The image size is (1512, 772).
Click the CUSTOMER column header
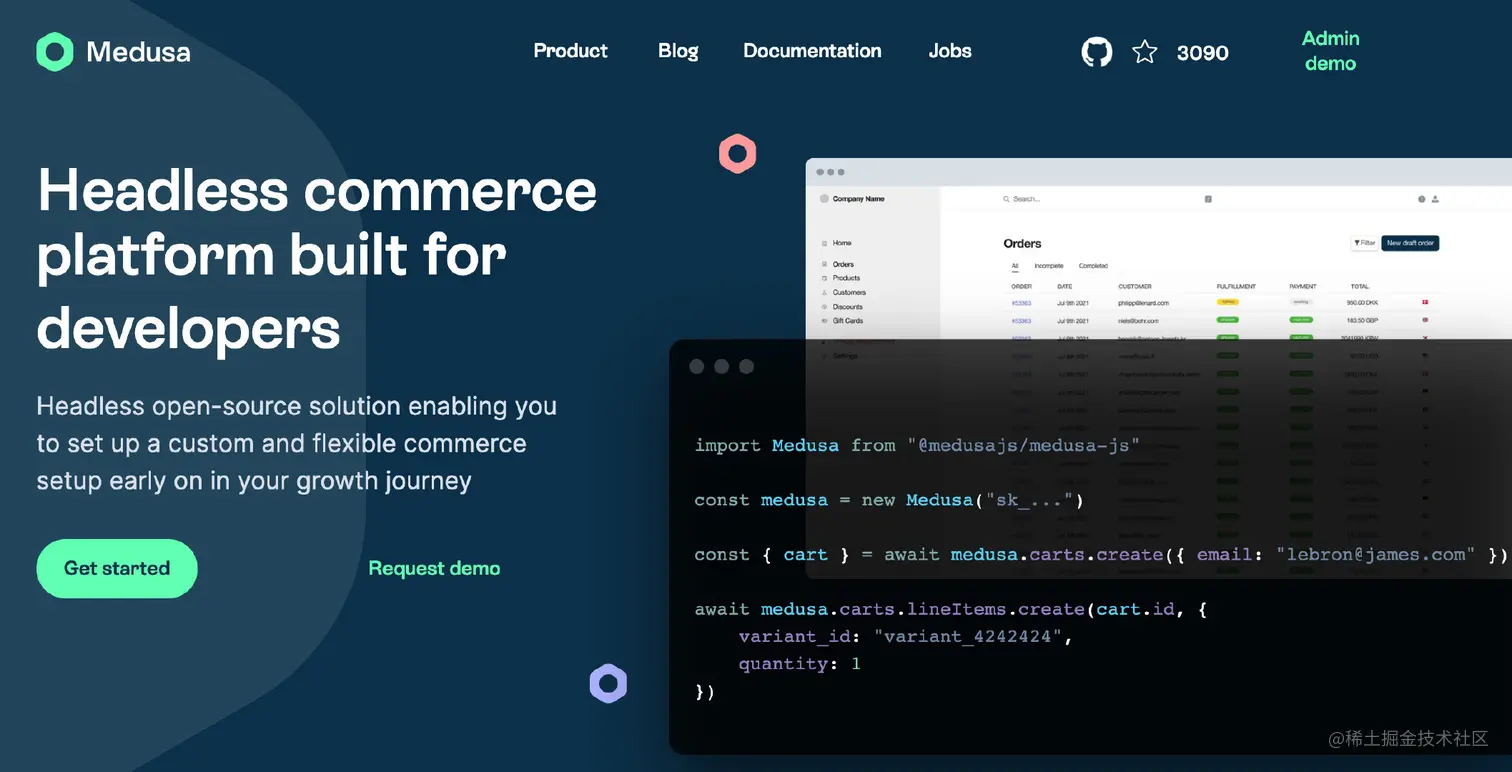pyautogui.click(x=1135, y=287)
